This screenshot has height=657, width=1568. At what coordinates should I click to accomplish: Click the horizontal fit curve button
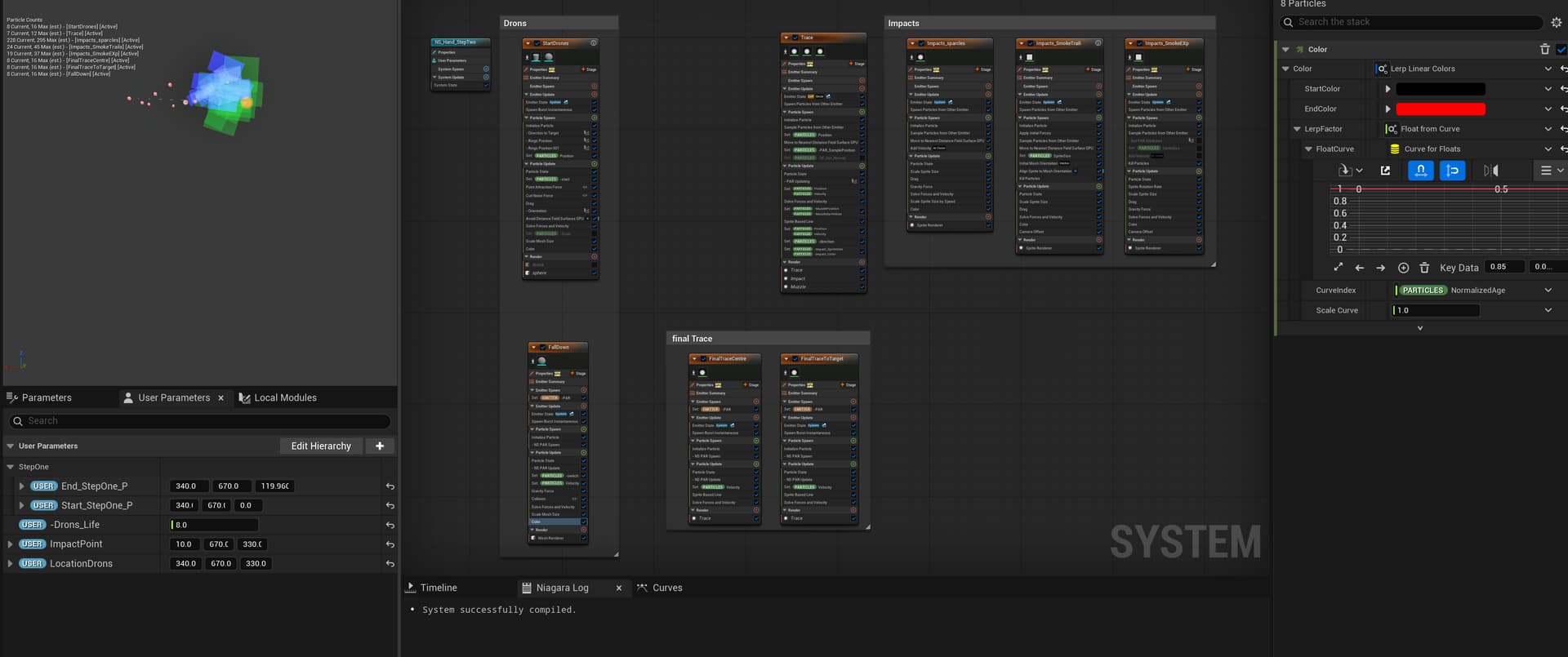pyautogui.click(x=1420, y=171)
